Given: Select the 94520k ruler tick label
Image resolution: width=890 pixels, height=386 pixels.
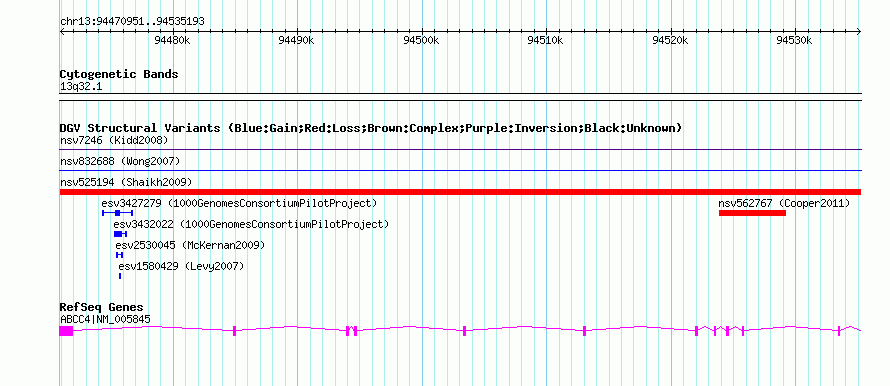Looking at the screenshot, I should [x=670, y=41].
